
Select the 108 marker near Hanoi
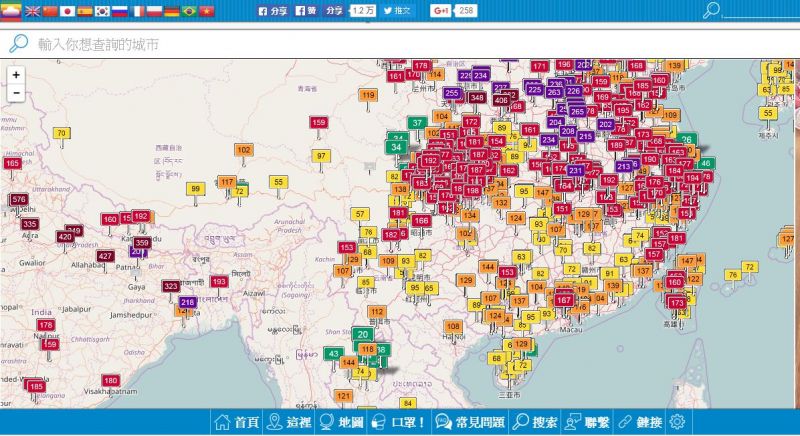tap(453, 326)
